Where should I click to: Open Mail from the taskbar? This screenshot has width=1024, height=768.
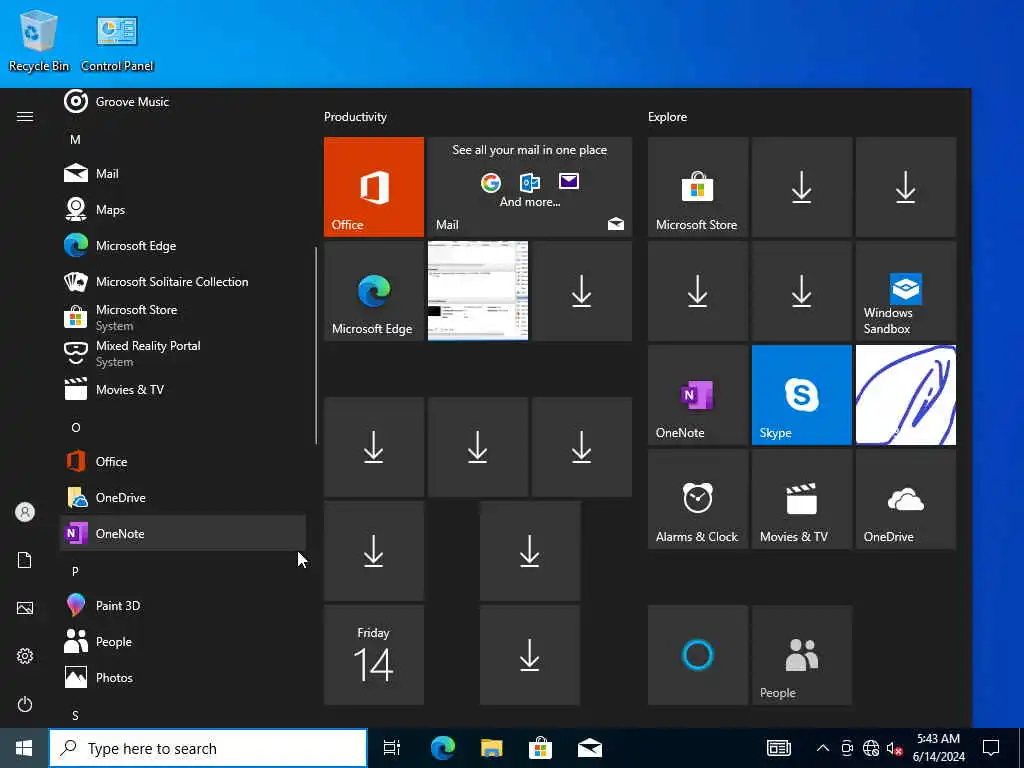590,748
